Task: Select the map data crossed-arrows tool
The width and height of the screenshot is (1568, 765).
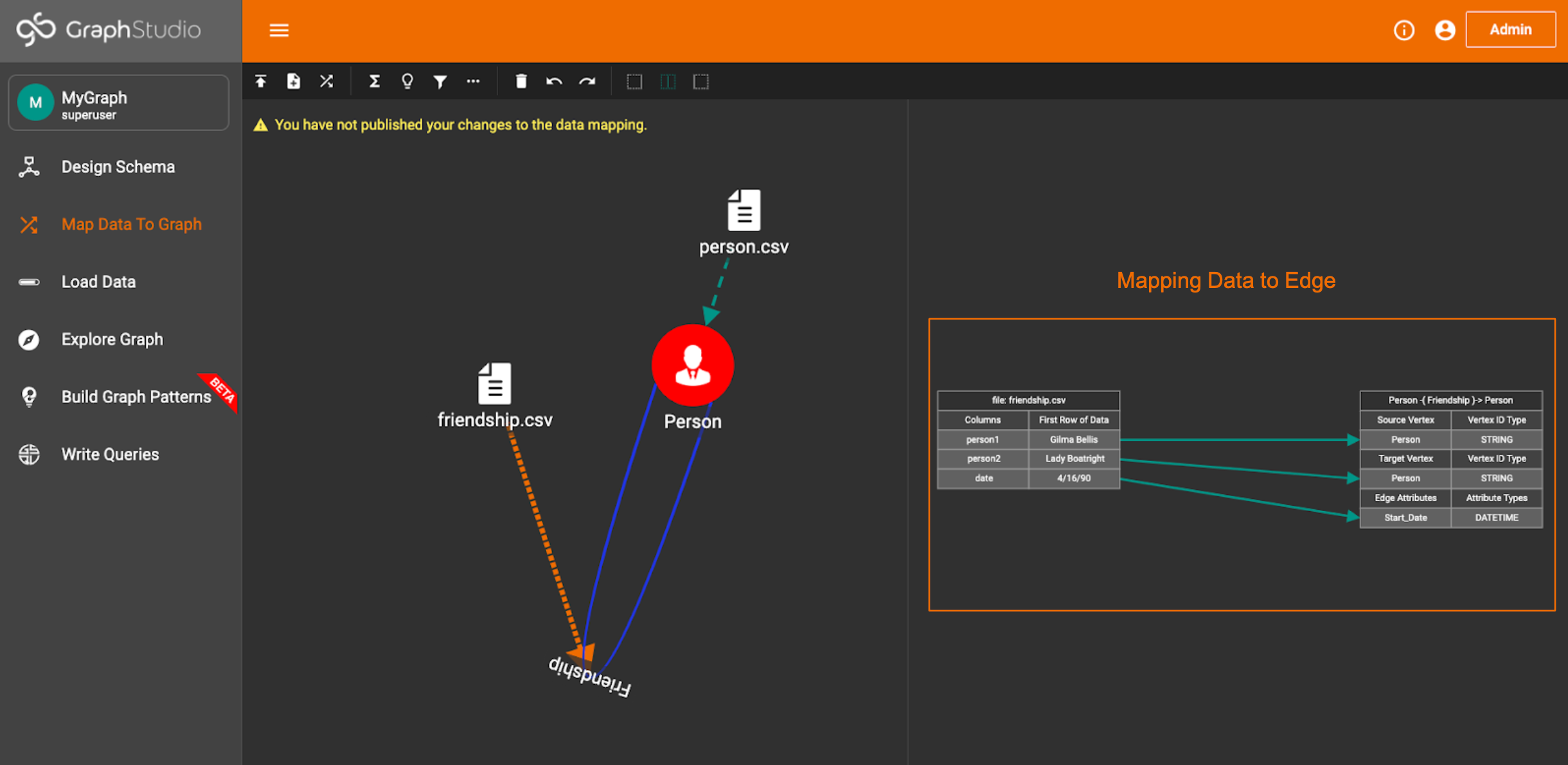Action: tap(326, 82)
